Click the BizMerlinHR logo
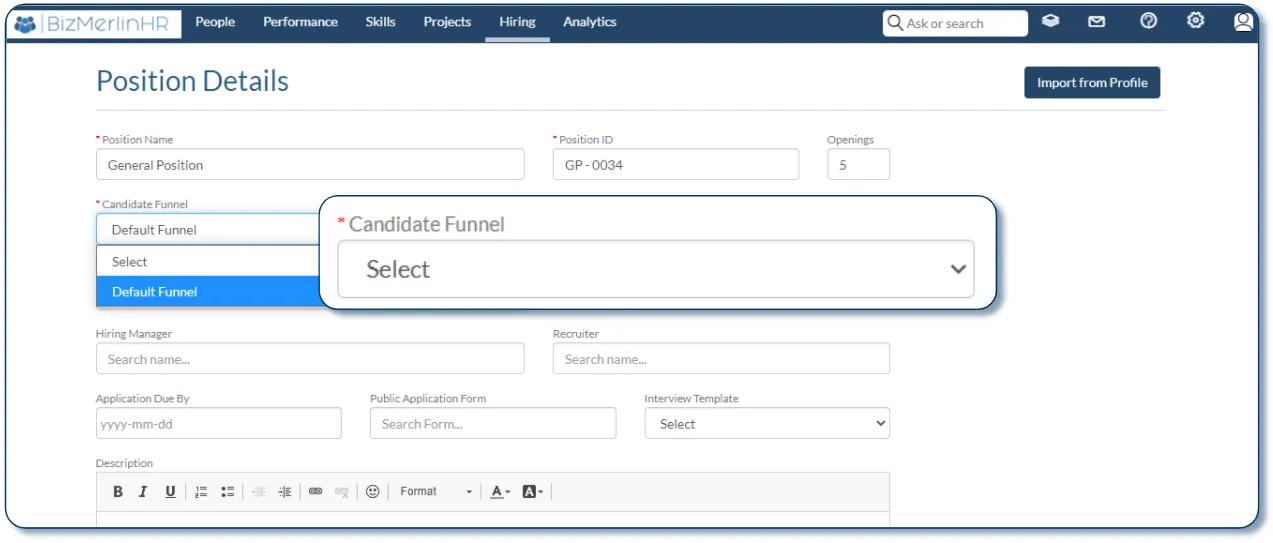The height and width of the screenshot is (543, 1273). pos(95,23)
